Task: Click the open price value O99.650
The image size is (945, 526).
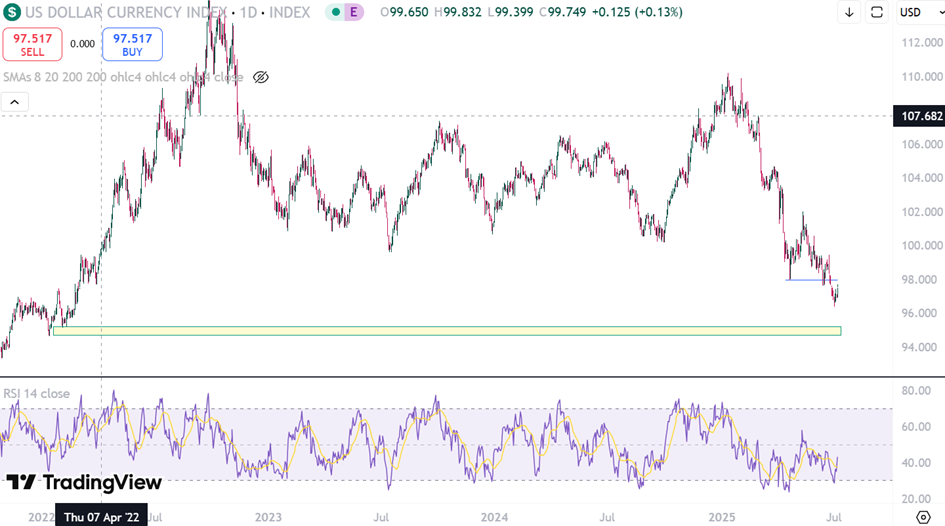Action: [x=404, y=12]
